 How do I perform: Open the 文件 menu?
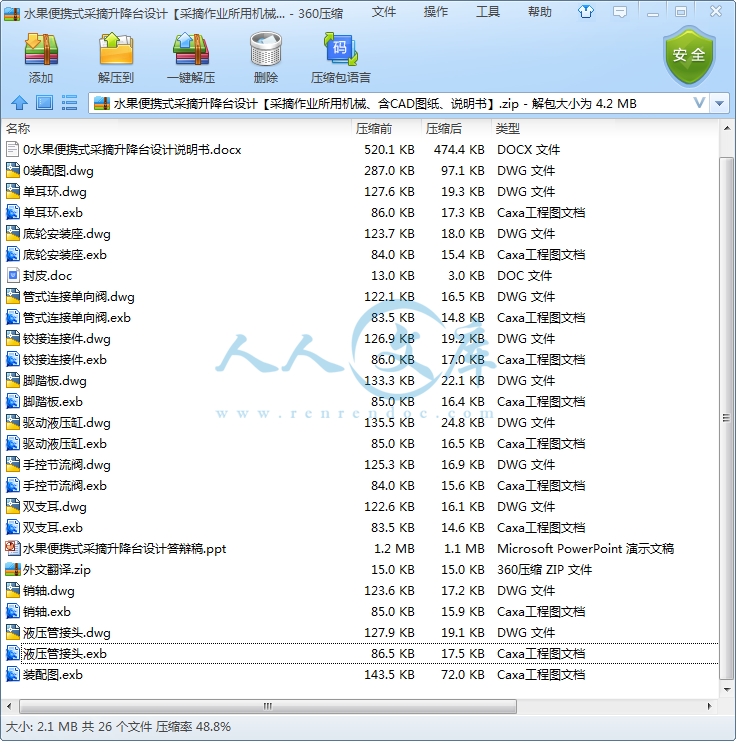[x=383, y=12]
